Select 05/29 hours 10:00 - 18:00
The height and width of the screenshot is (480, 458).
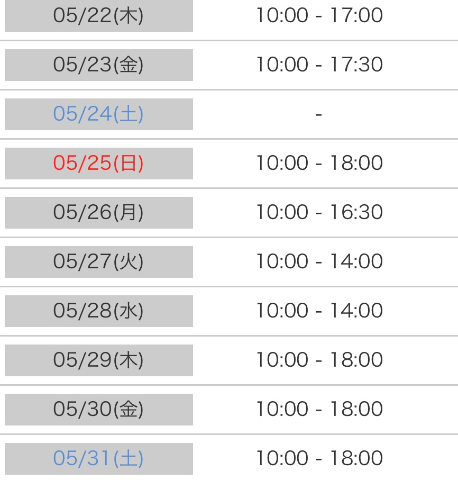[320, 360]
